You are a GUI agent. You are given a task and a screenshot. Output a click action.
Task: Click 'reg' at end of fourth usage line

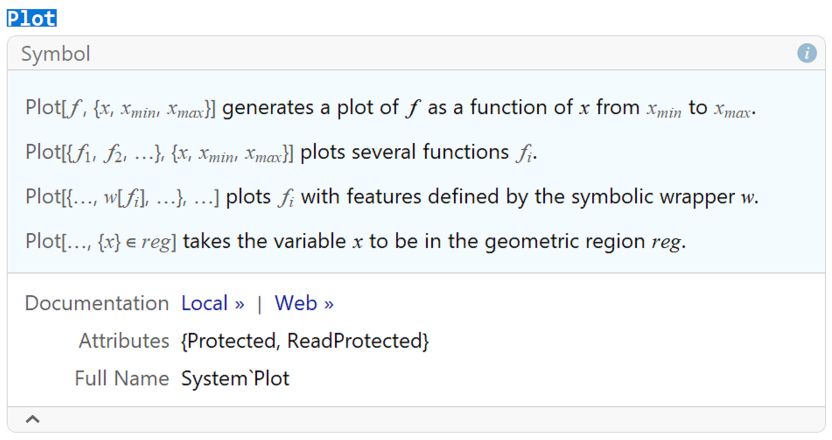[x=667, y=242]
